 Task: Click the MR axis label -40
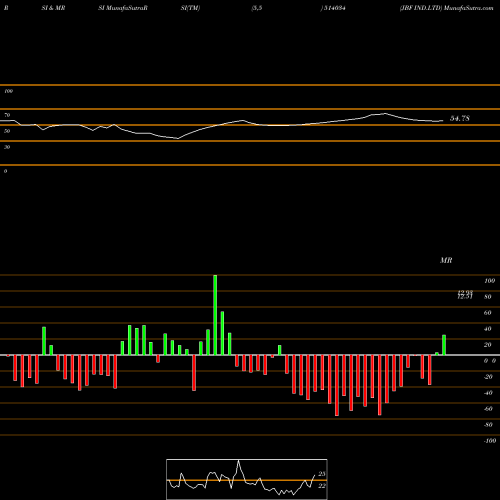(488, 393)
